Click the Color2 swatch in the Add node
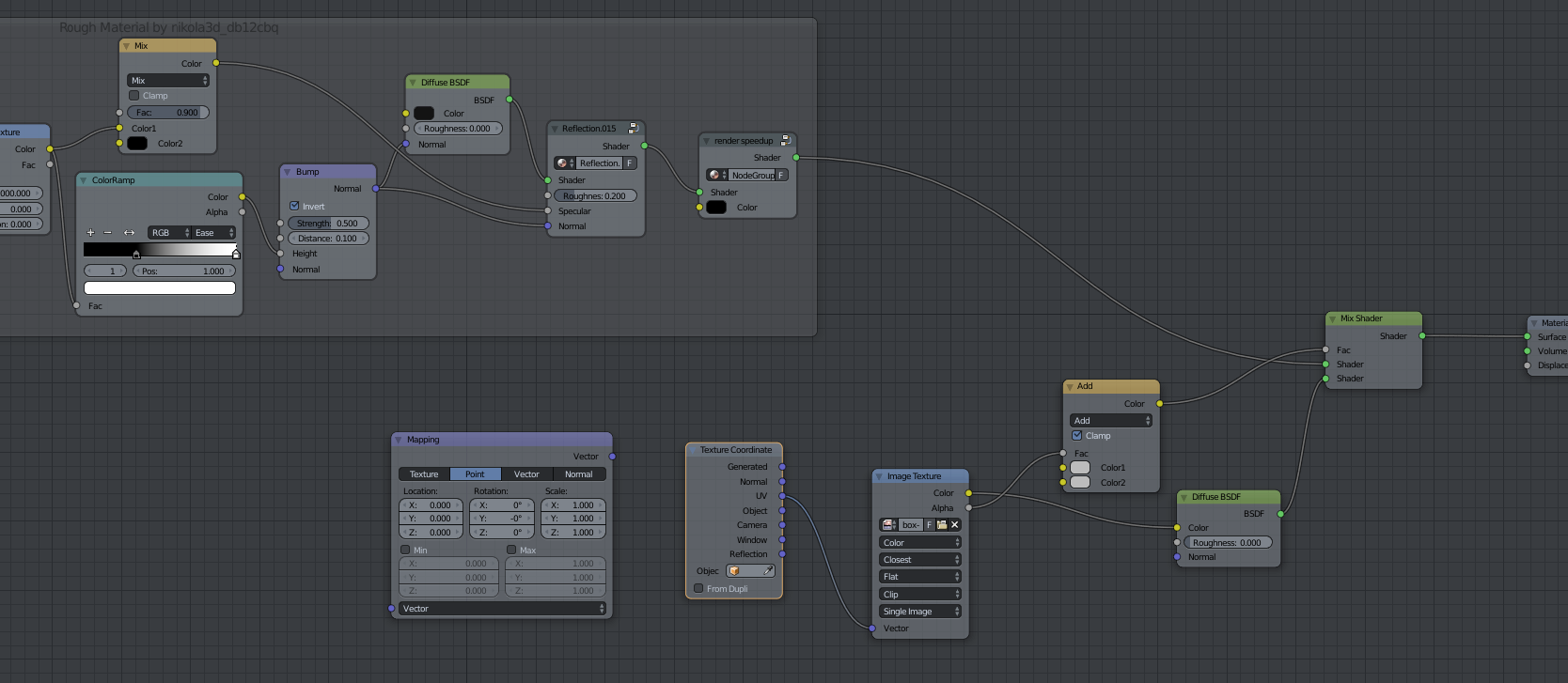Image resolution: width=1568 pixels, height=683 pixels. (x=1080, y=483)
